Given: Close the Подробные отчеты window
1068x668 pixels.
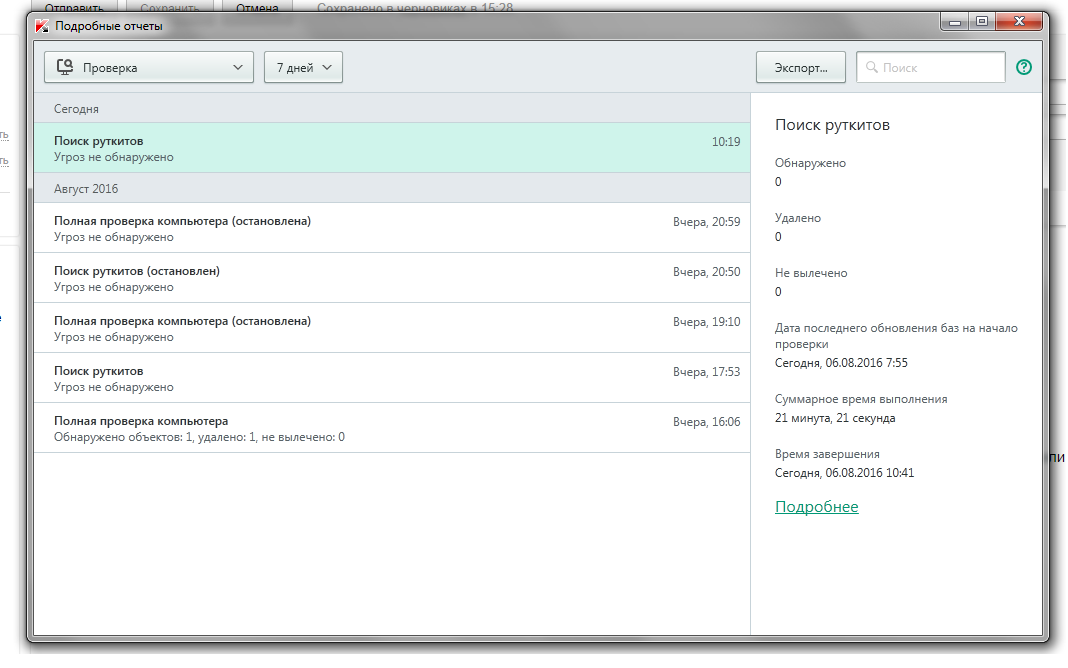Looking at the screenshot, I should point(1019,22).
